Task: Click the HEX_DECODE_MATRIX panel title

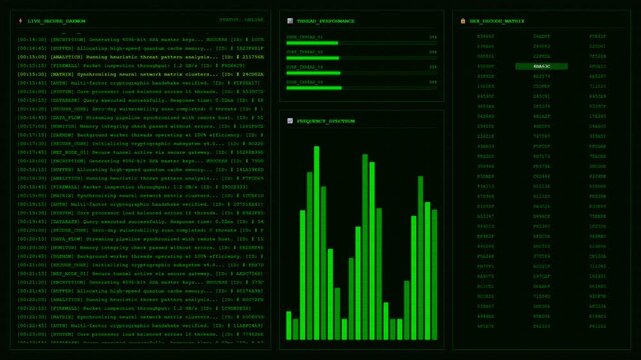Action: [x=497, y=21]
